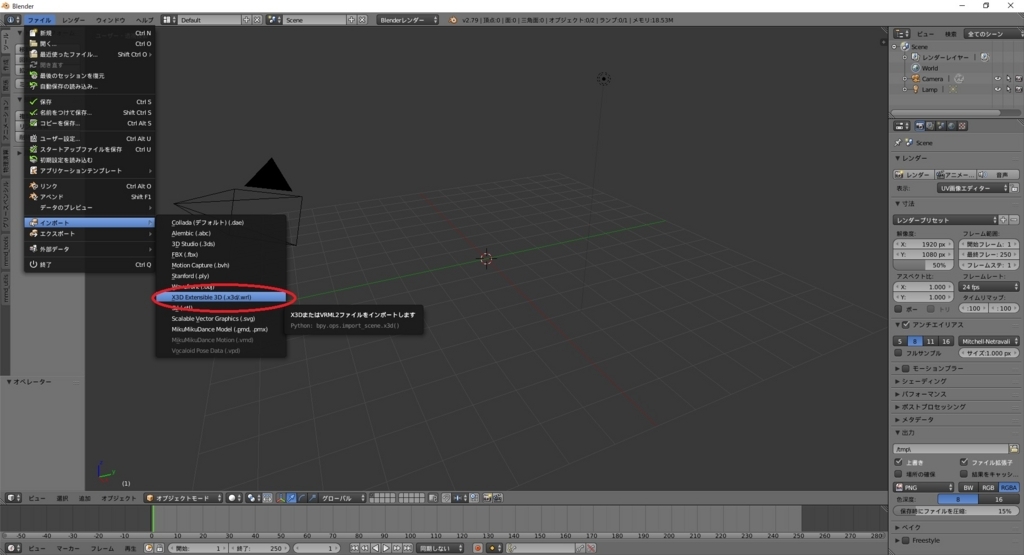
Task: Click jump to last frame button
Action: (x=408, y=548)
